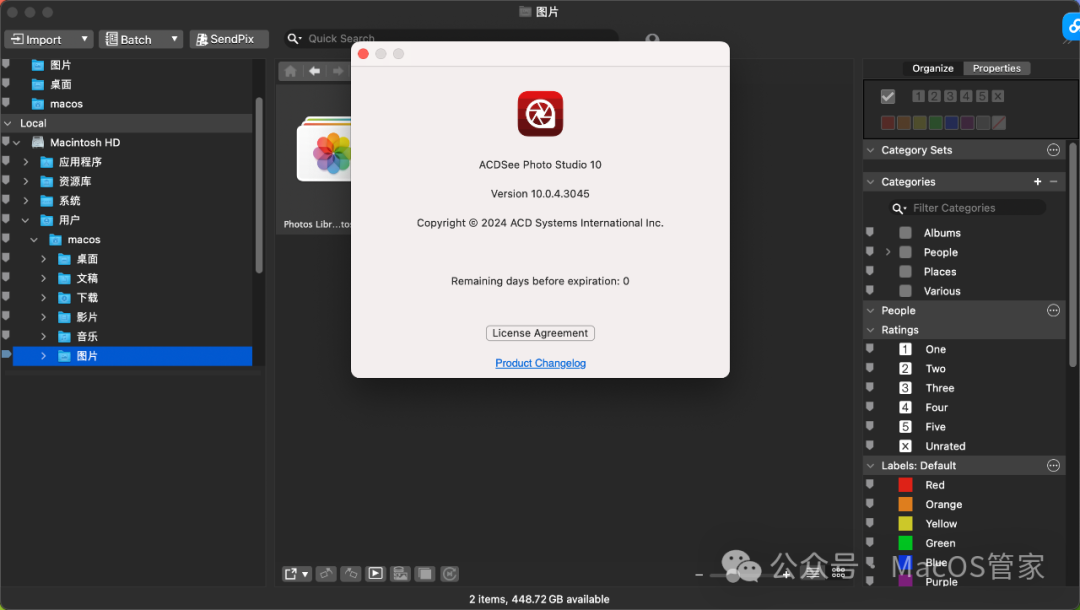Switch to the Organize tab

(x=933, y=68)
